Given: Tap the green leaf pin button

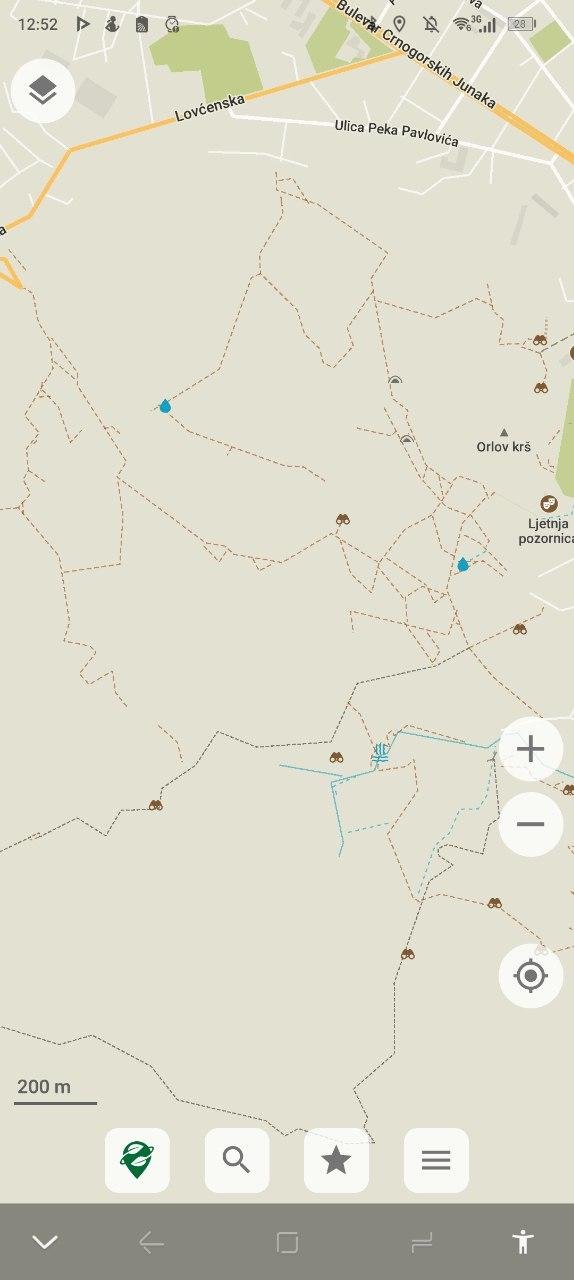Looking at the screenshot, I should coord(137,1160).
